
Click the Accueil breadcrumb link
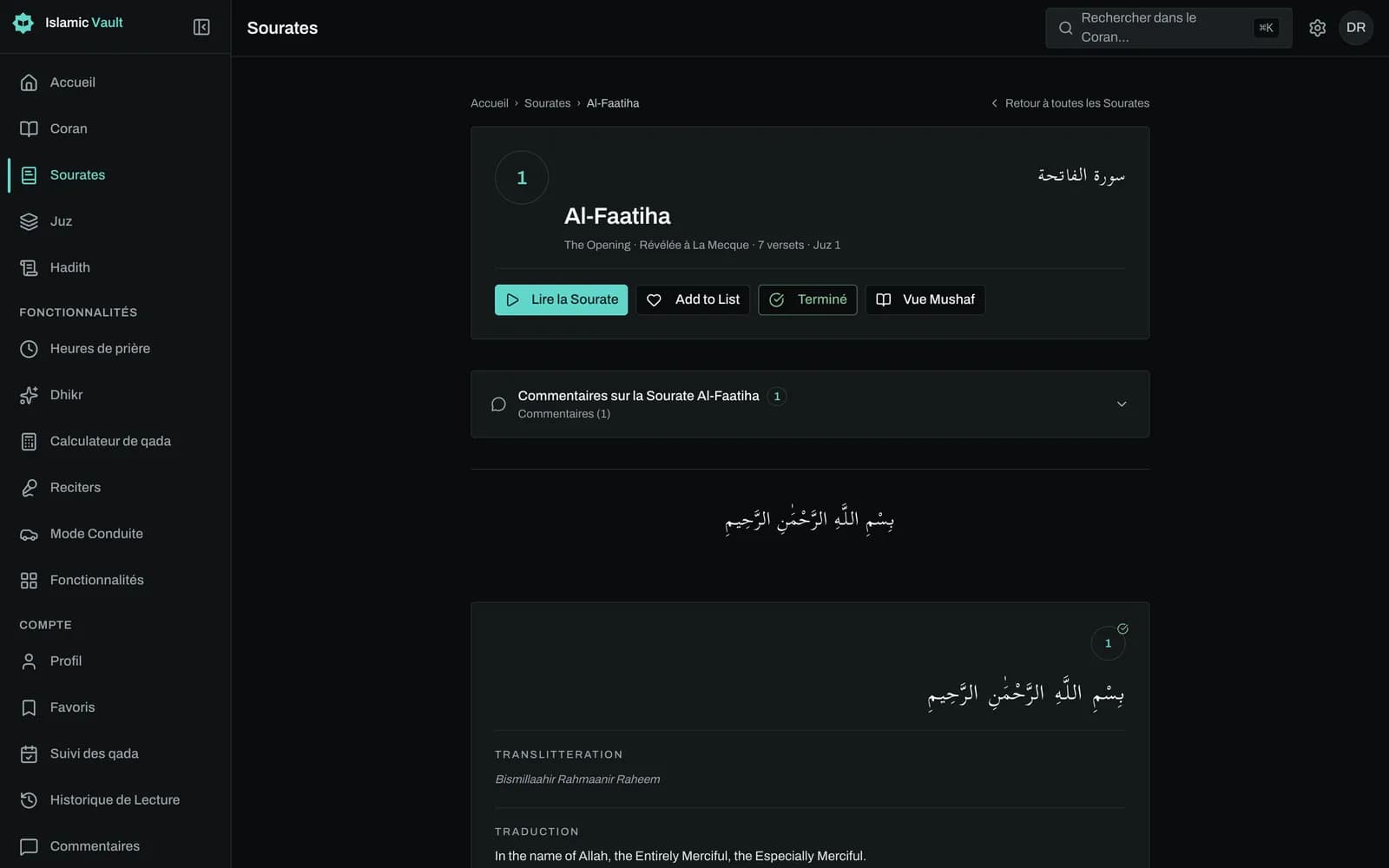(x=490, y=103)
